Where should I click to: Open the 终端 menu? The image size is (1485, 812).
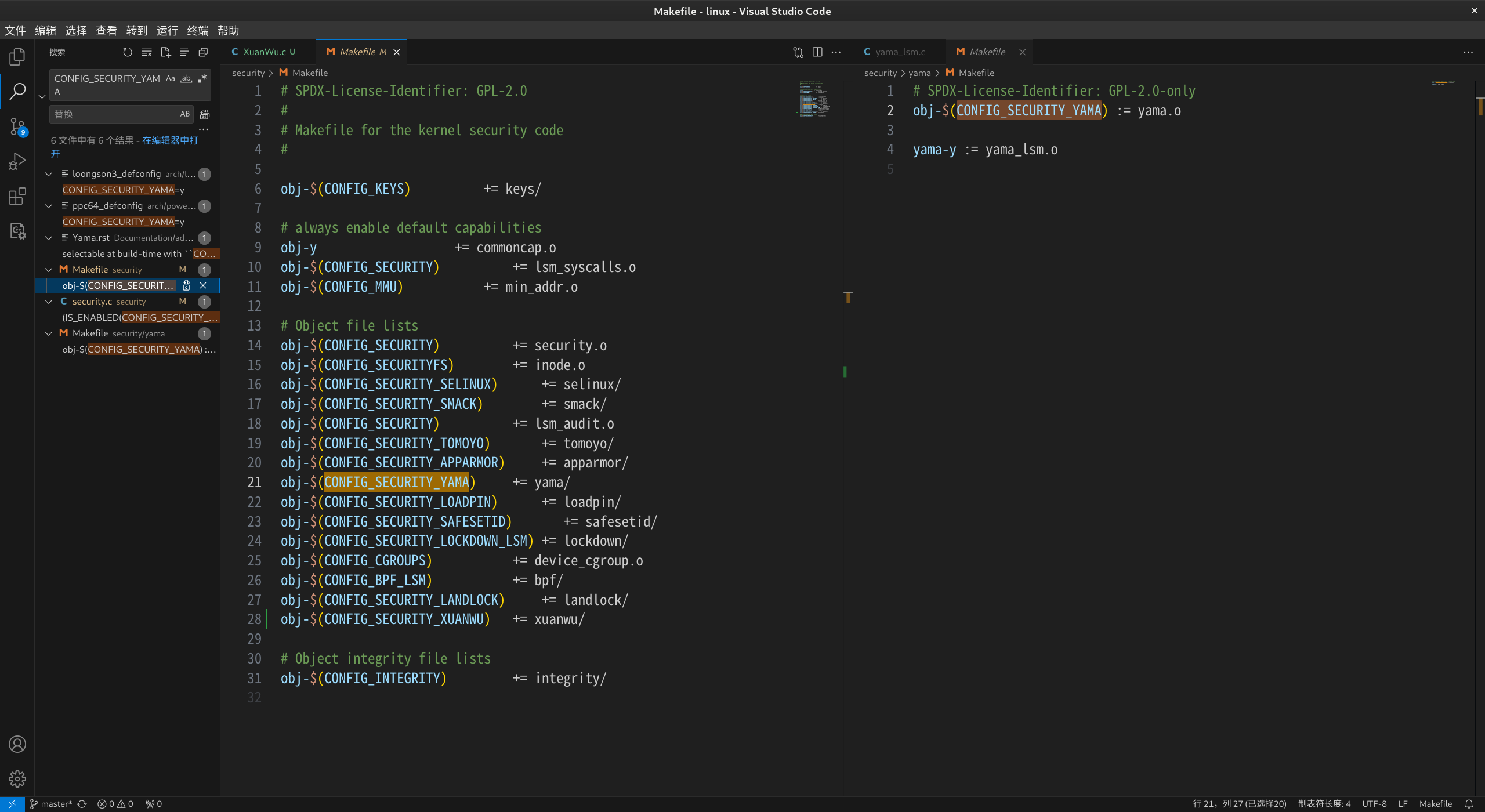[198, 31]
